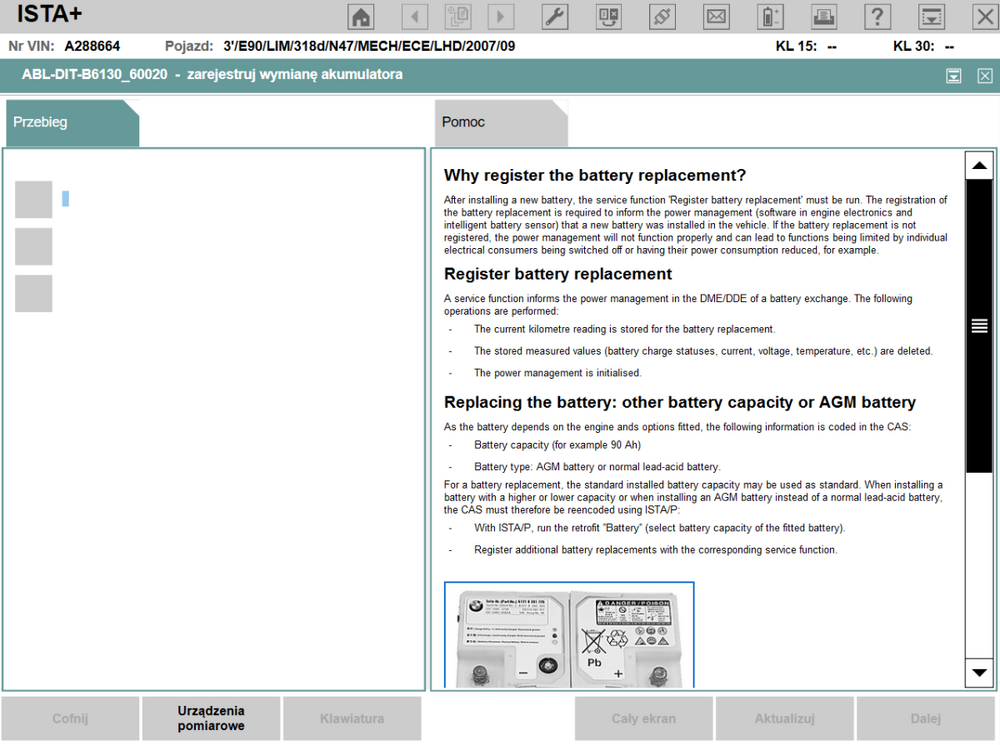The image size is (1000, 745).
Task: Click the battery status toolbar icon
Action: (770, 16)
